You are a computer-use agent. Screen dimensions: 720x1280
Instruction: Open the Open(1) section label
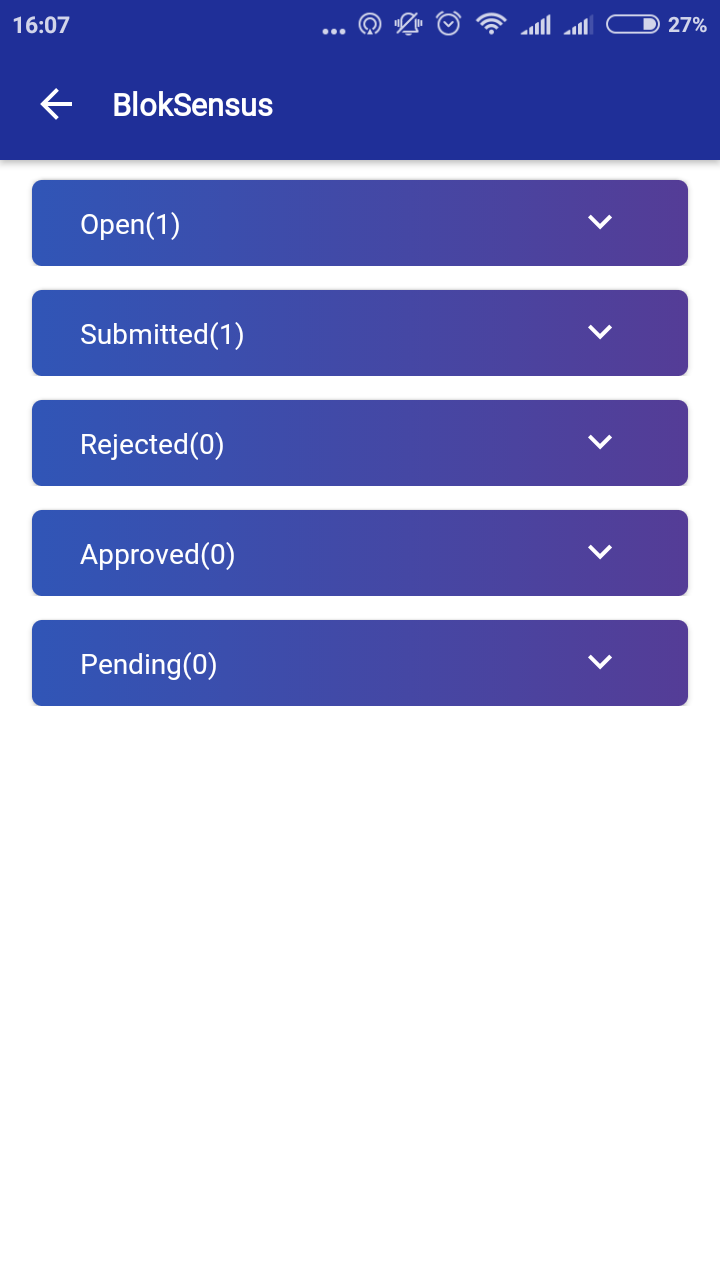click(x=130, y=224)
